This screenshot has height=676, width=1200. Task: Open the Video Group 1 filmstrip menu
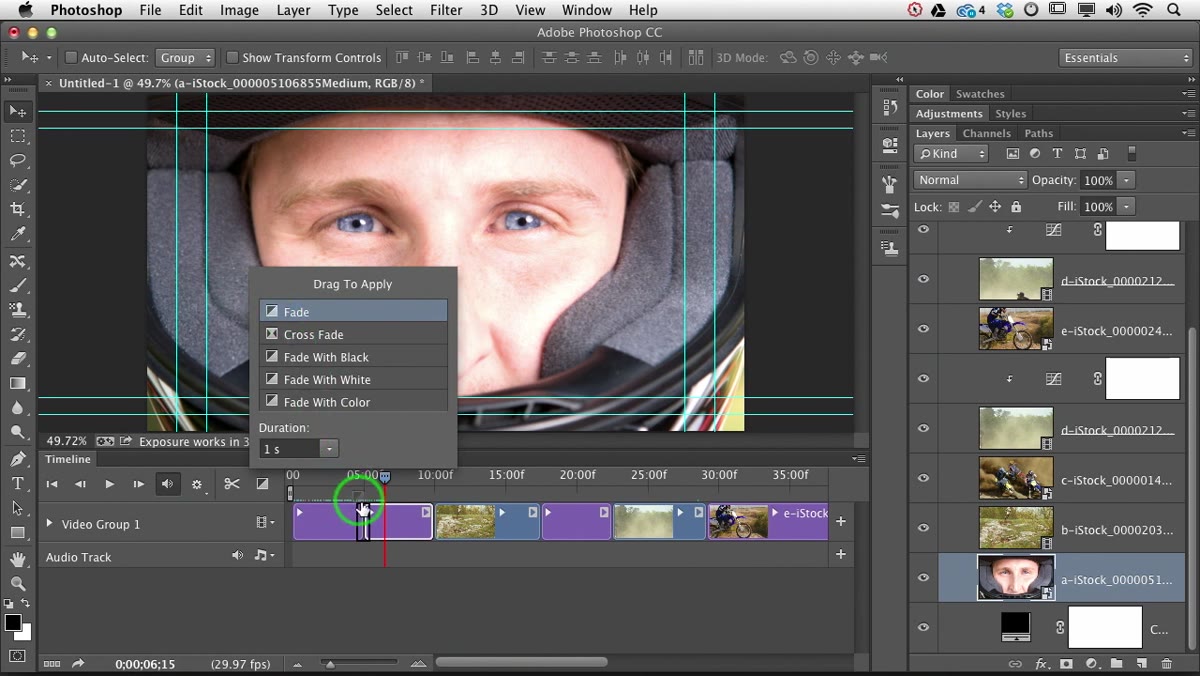[265, 522]
